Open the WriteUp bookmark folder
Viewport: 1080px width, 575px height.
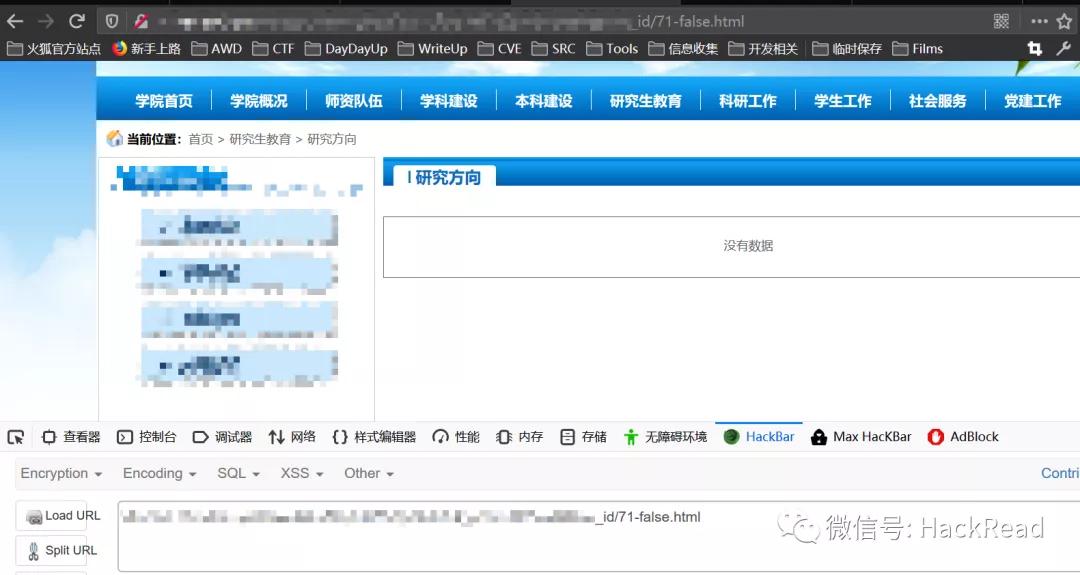tap(433, 49)
